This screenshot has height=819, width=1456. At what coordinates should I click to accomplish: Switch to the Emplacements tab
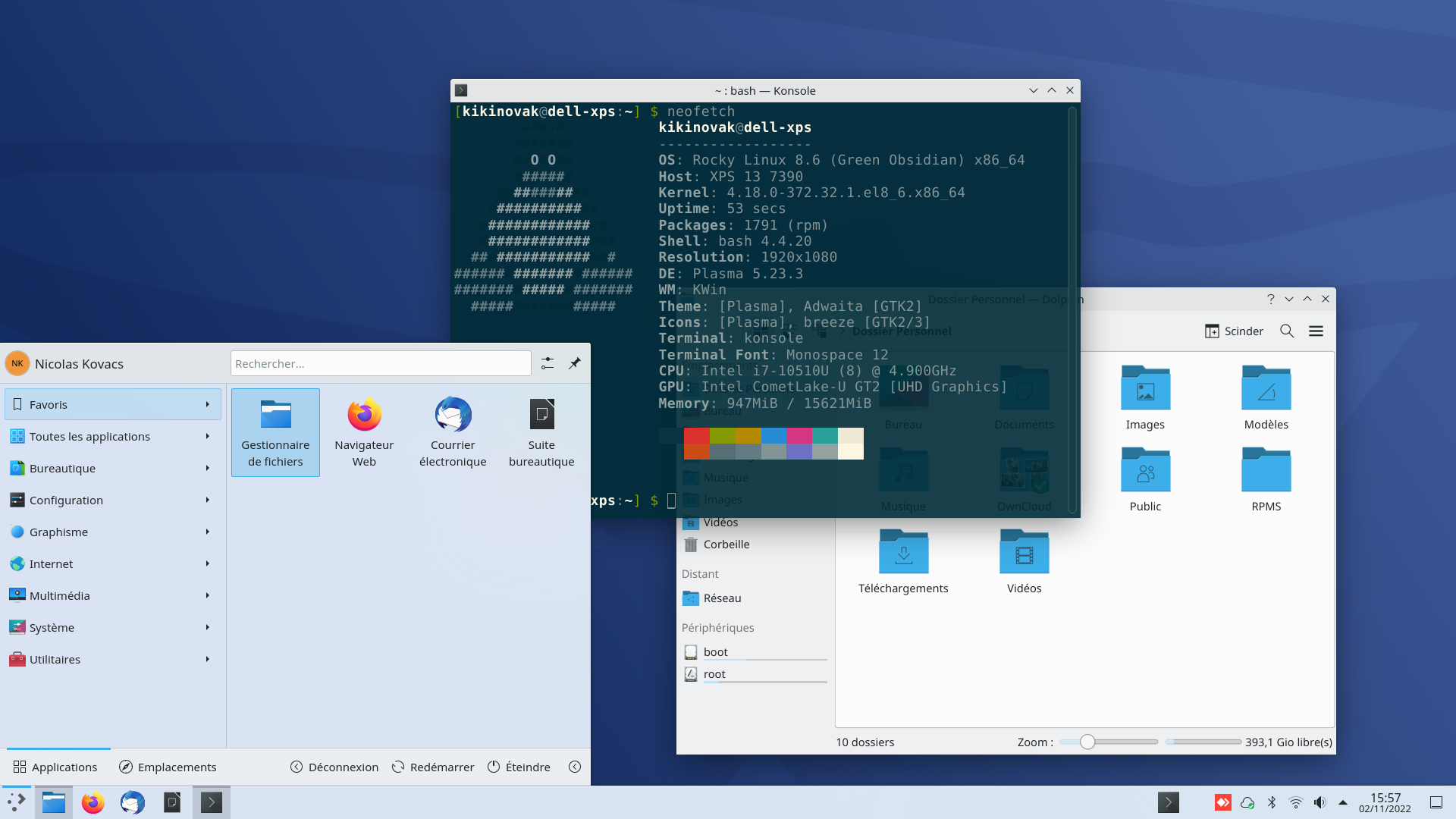pyautogui.click(x=168, y=767)
